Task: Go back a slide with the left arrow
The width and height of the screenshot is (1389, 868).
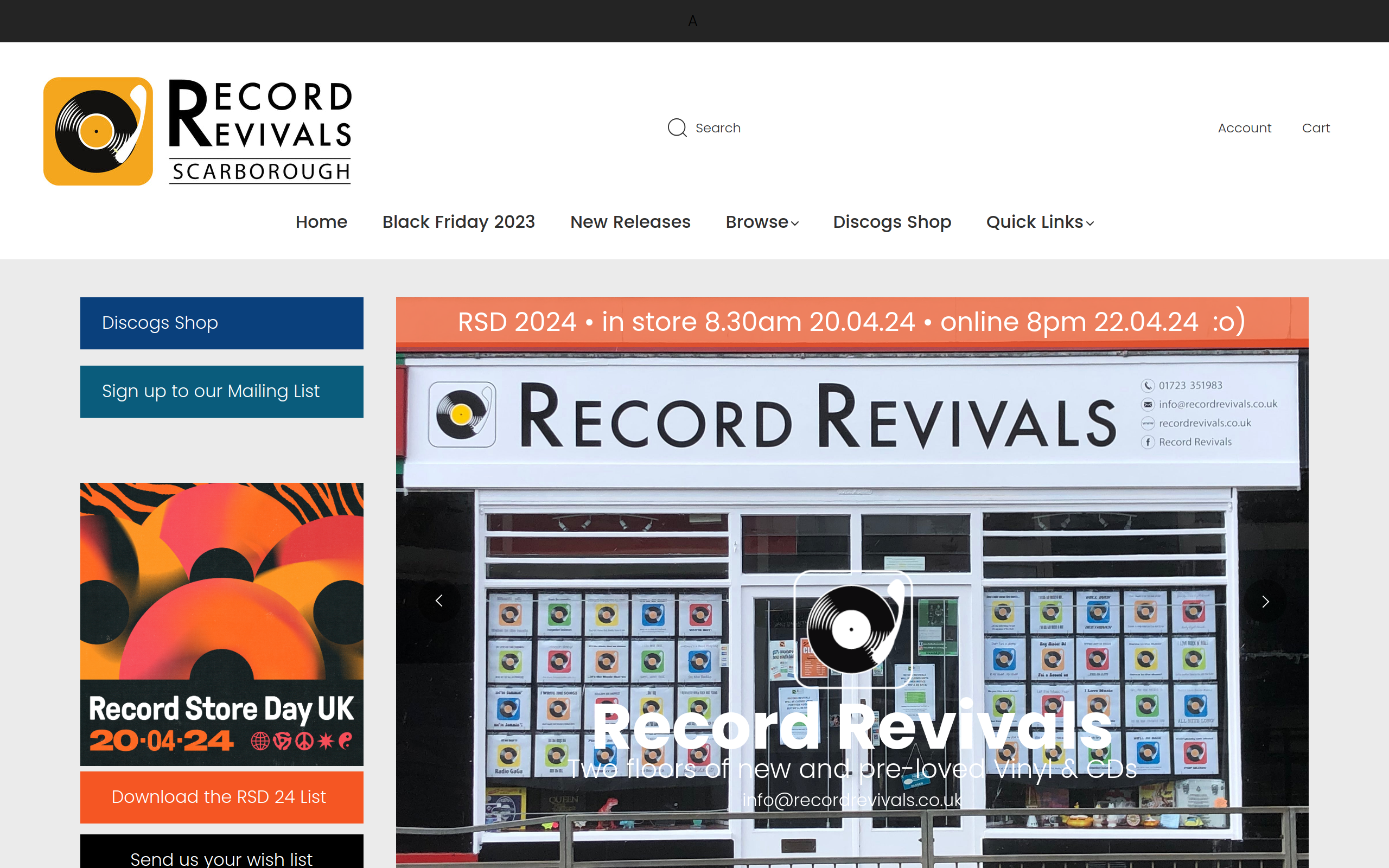Action: coord(439,601)
